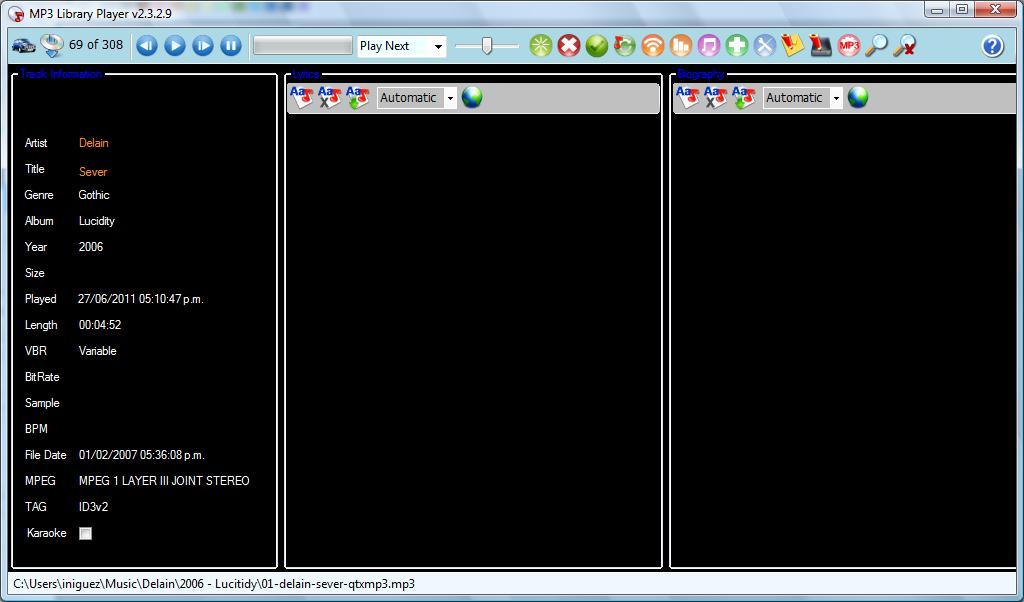This screenshot has width=1024, height=602.
Task: Enable the Karaoke checkbox
Action: 85,533
